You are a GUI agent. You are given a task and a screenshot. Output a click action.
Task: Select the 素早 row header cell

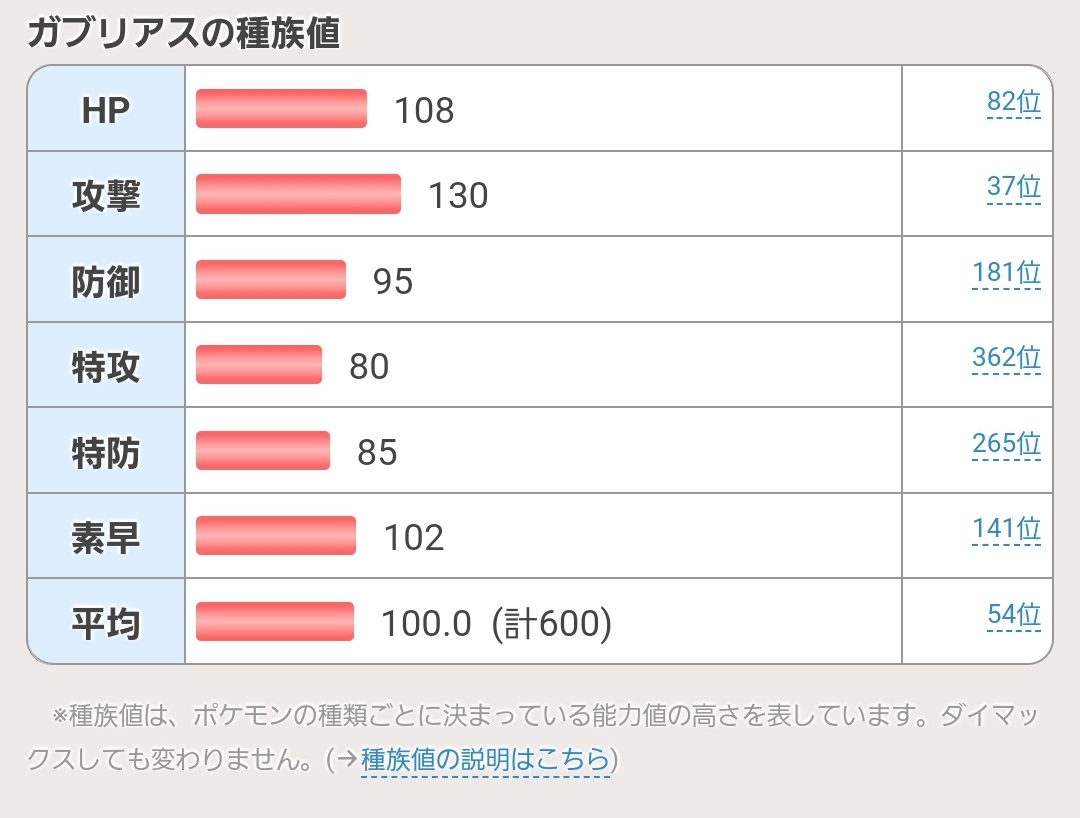click(106, 537)
